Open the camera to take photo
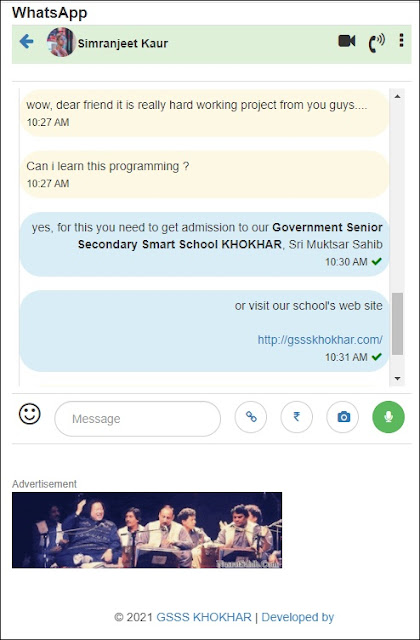This screenshot has height=640, width=420. coord(343,417)
